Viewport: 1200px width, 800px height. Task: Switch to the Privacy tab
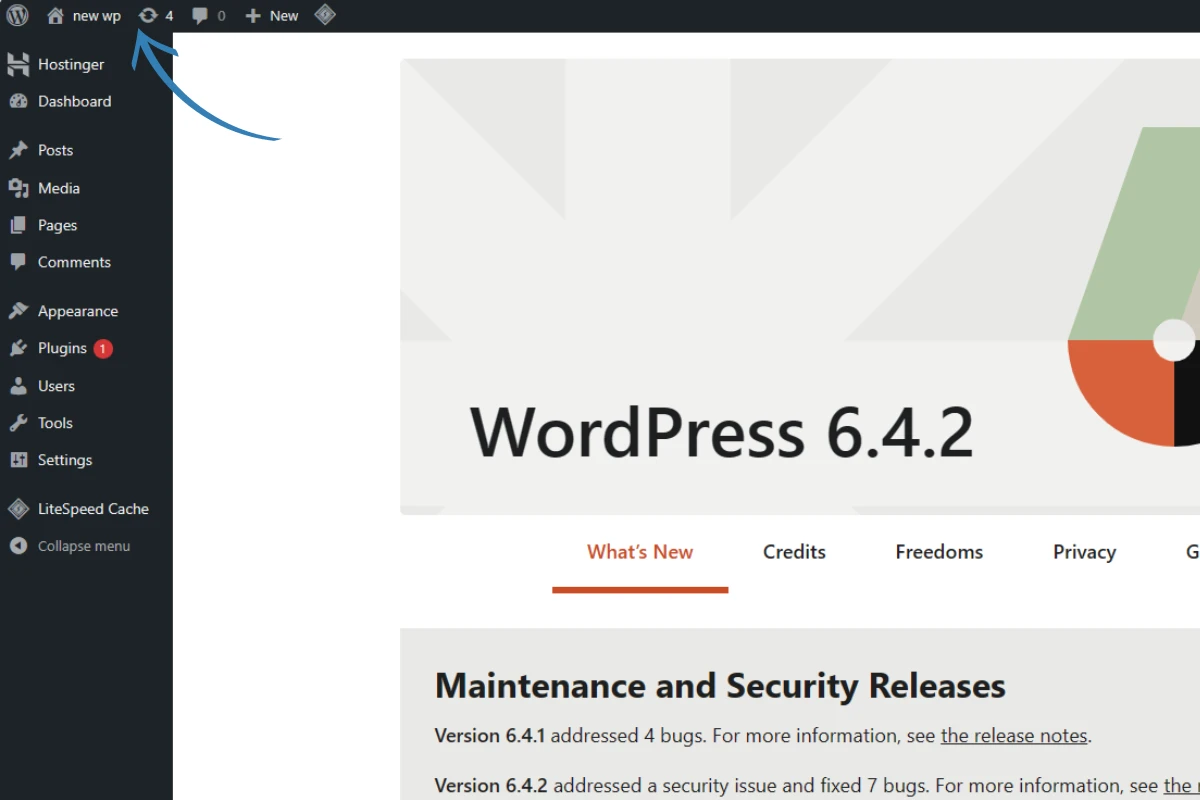1084,552
